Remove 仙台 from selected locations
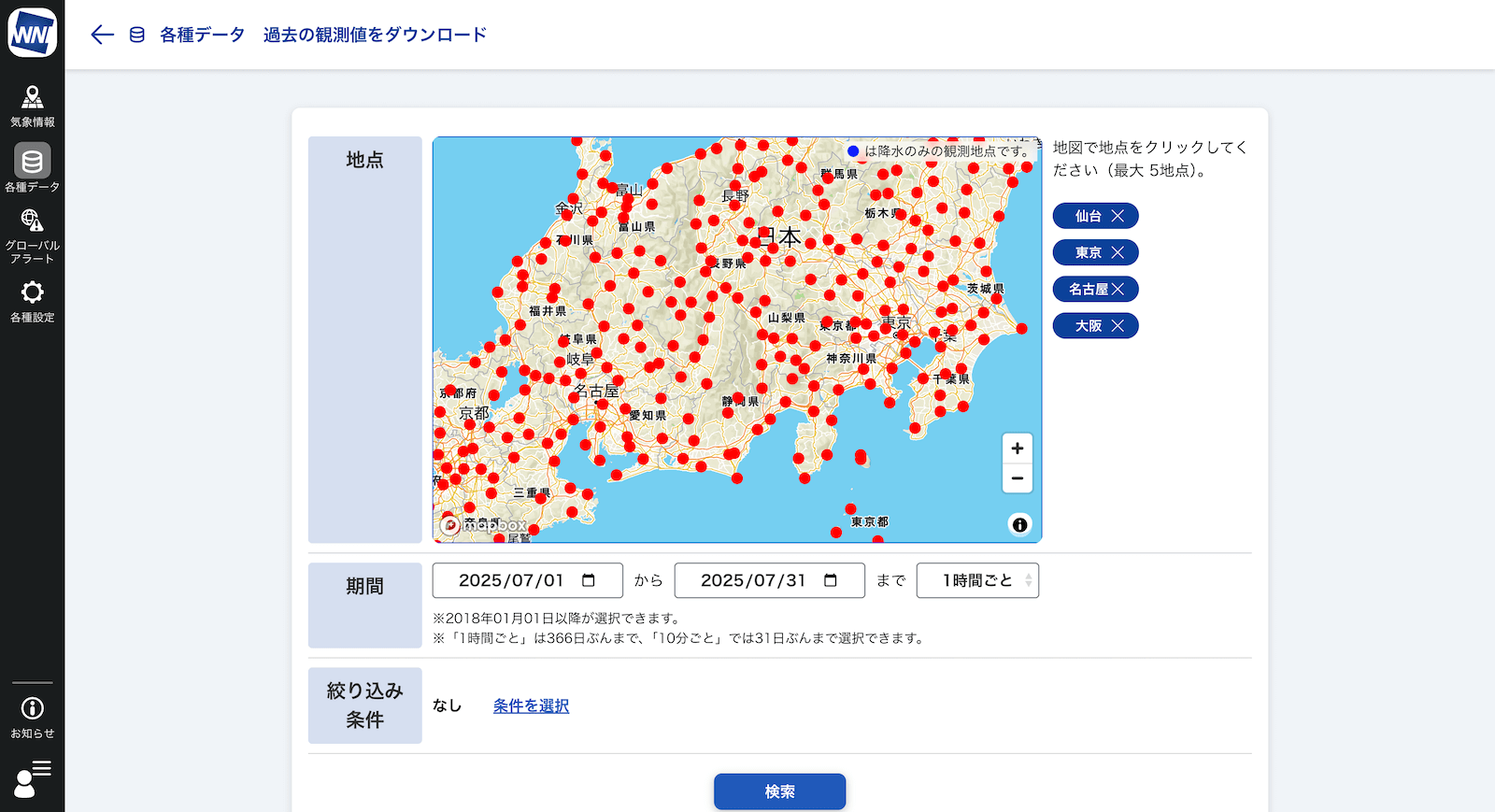The width and height of the screenshot is (1495, 812). pos(1118,216)
